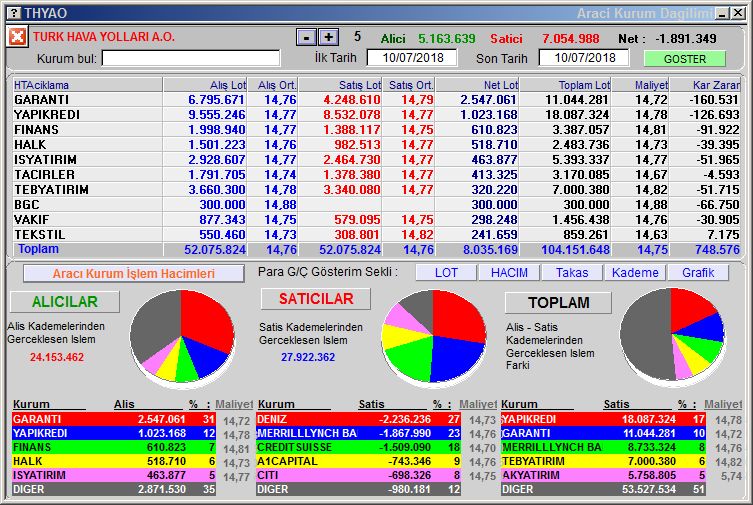Decrease count with the minus button
This screenshot has width=753, height=505.
pyautogui.click(x=306, y=37)
